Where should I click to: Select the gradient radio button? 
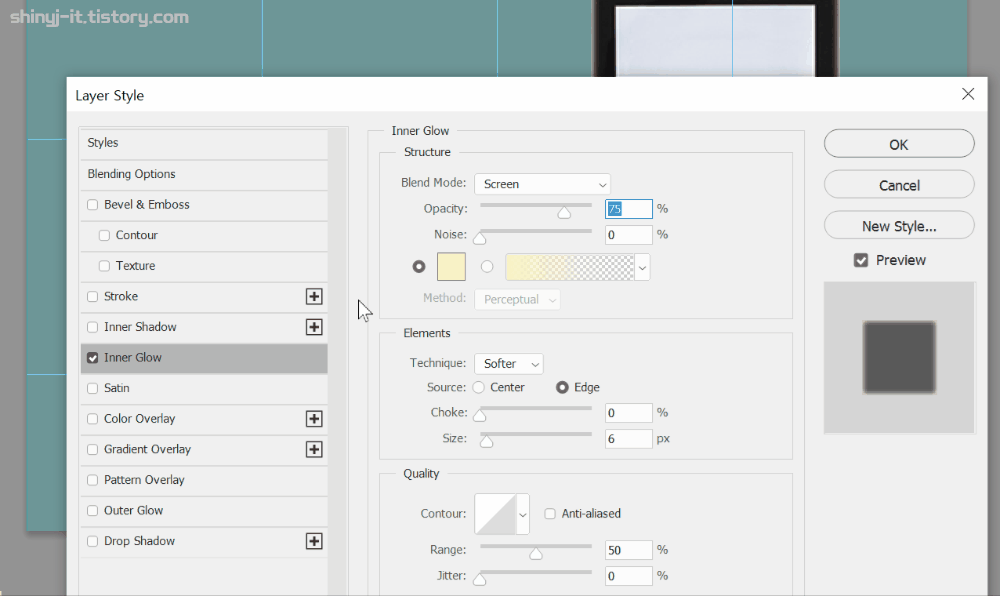[x=487, y=266]
